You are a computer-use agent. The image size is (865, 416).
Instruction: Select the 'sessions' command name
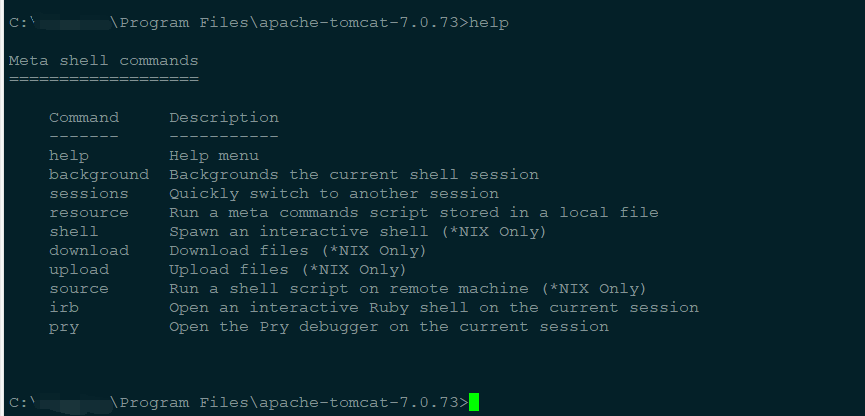coord(89,194)
